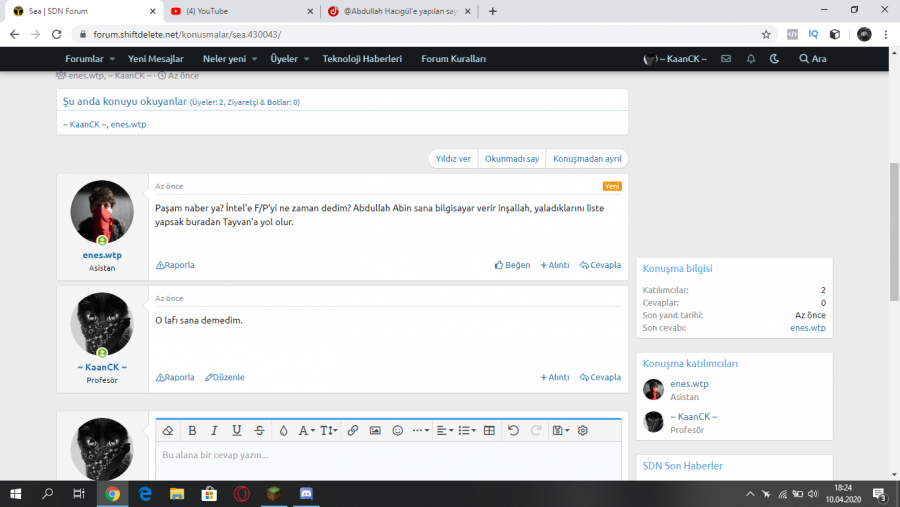Switch to Abdullah Hacıgül browser tab
900x507 pixels.
(x=399, y=11)
